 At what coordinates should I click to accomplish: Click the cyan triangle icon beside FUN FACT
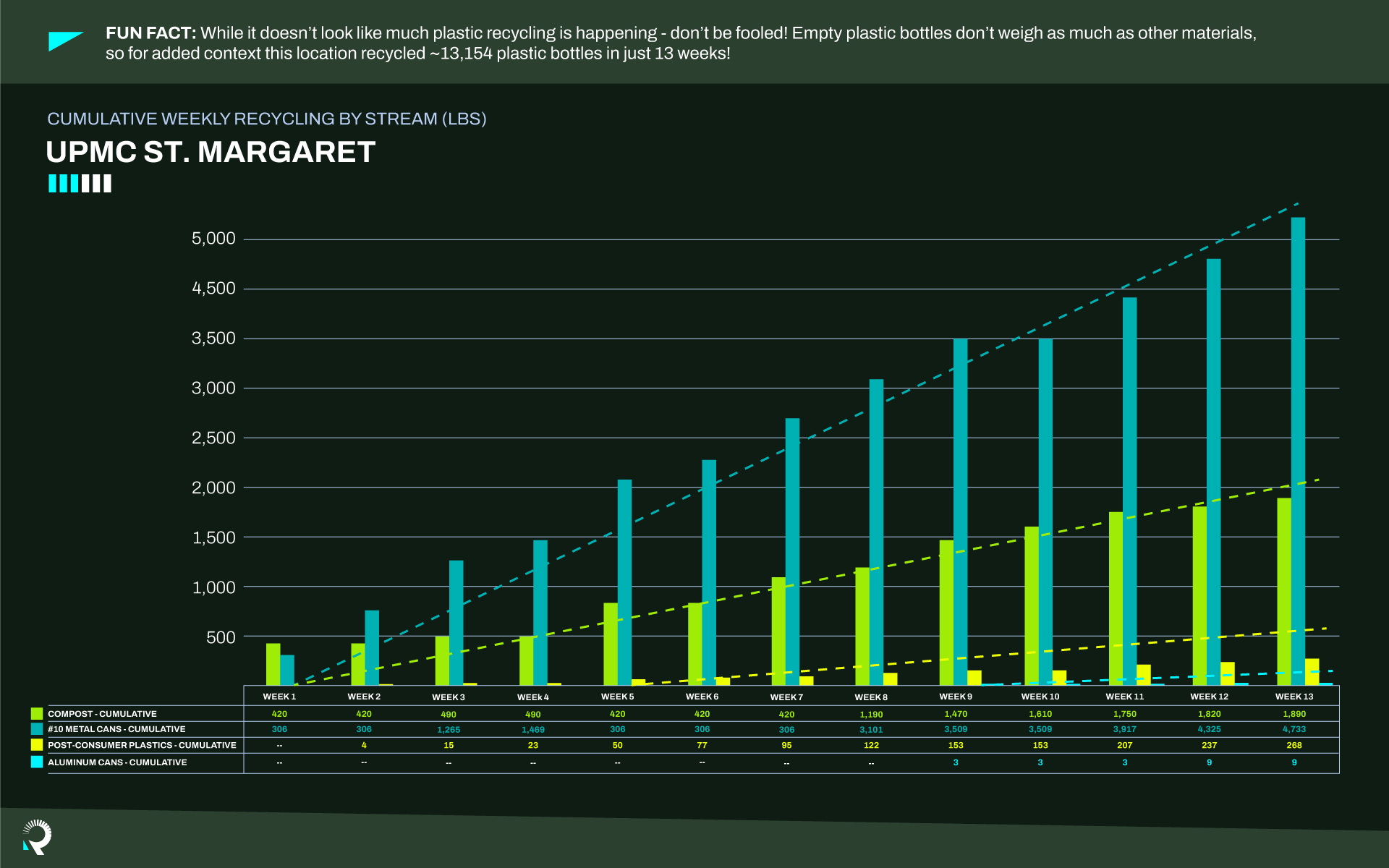65,41
